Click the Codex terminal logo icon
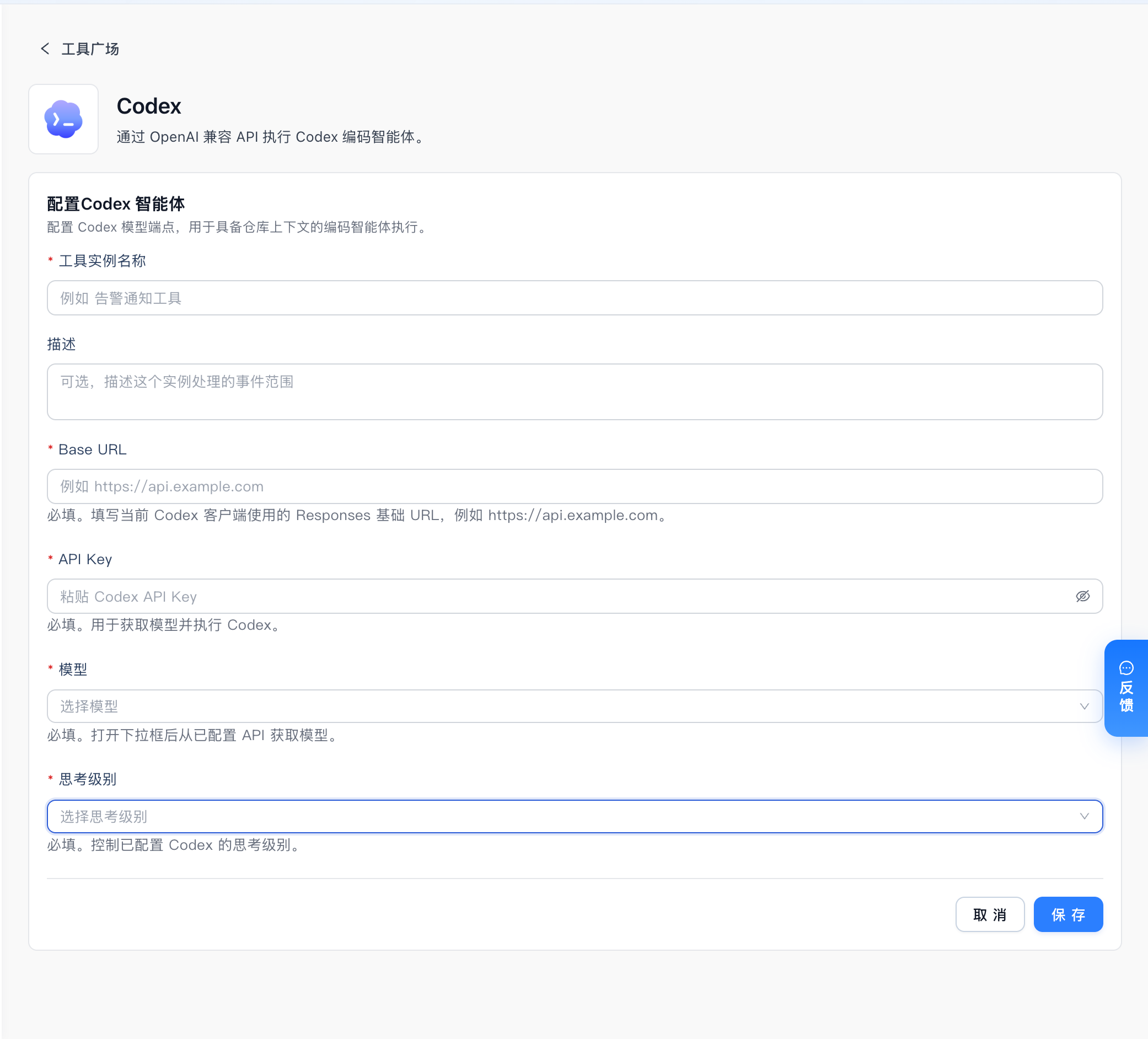1148x1039 pixels. click(x=63, y=119)
